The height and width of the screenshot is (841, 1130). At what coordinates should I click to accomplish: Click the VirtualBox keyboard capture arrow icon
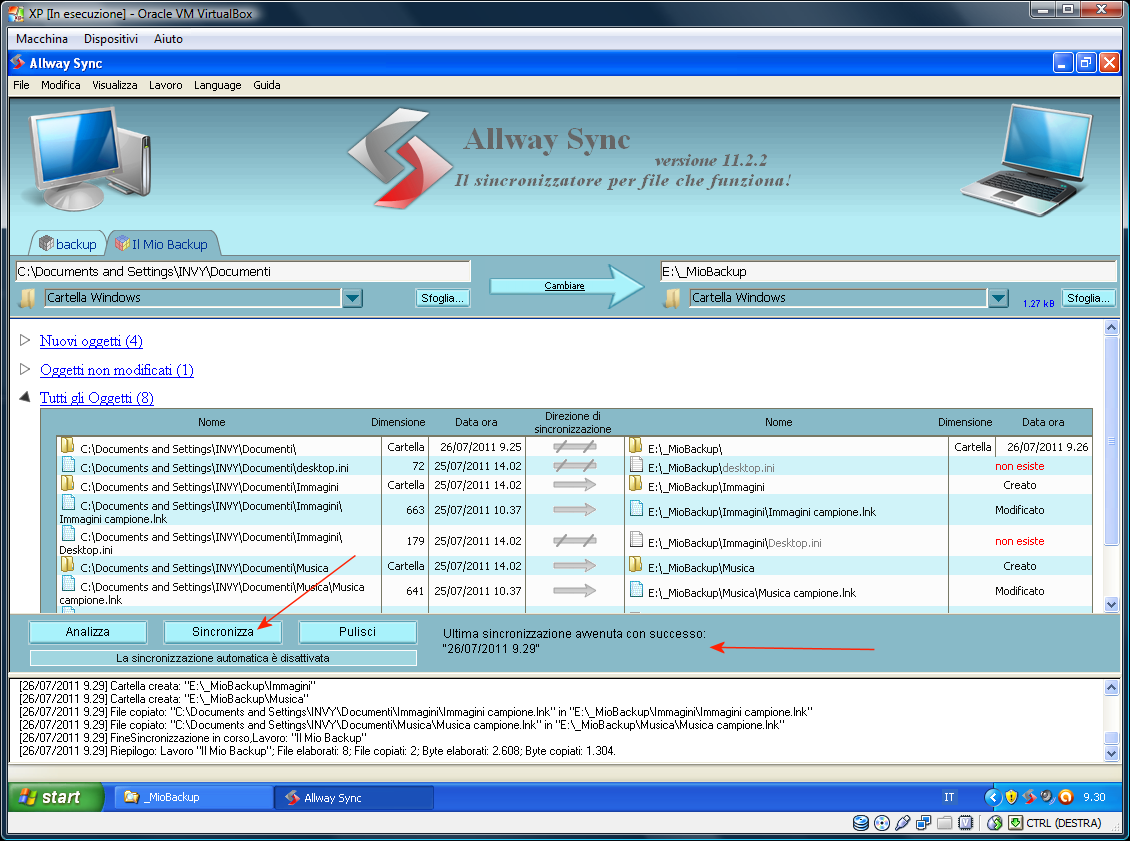[x=1015, y=823]
